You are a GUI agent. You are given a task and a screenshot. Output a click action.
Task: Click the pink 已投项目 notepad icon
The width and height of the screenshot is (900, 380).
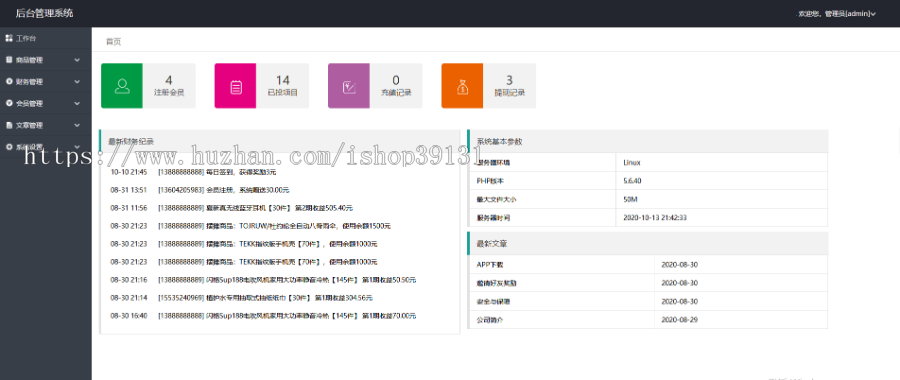pos(235,86)
